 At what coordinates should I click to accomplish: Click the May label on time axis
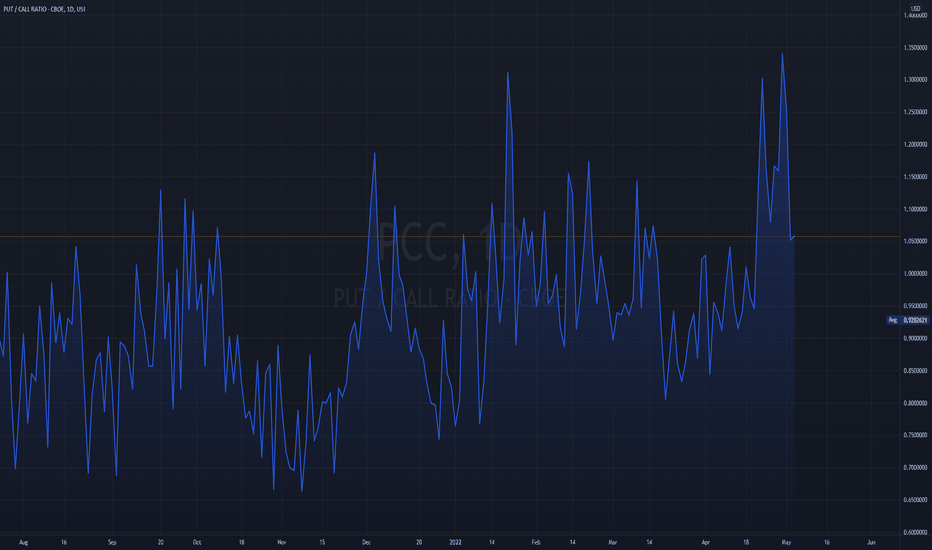786,542
